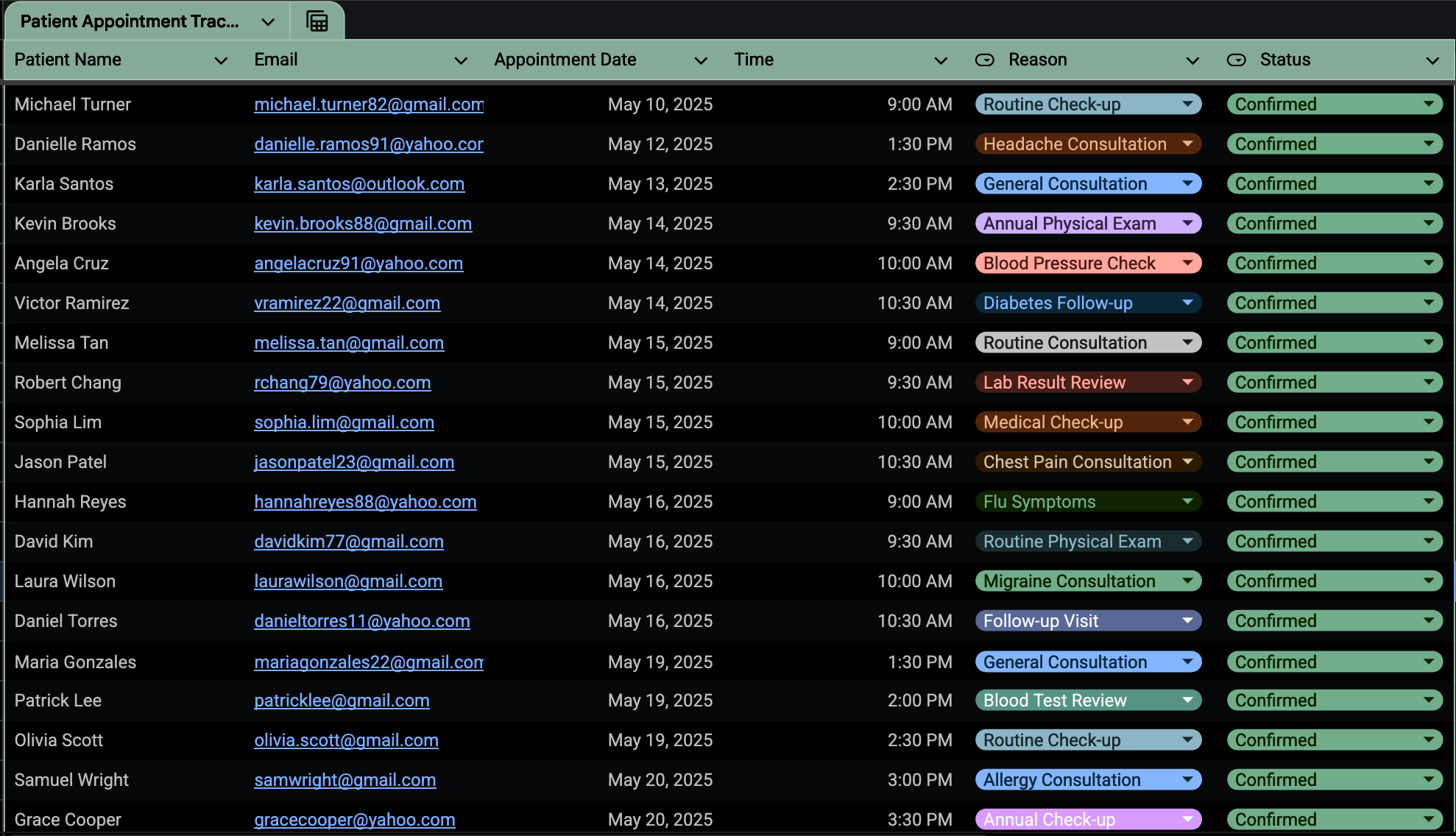Open Samuel Wright's Confirmed status dropdown

click(1428, 780)
